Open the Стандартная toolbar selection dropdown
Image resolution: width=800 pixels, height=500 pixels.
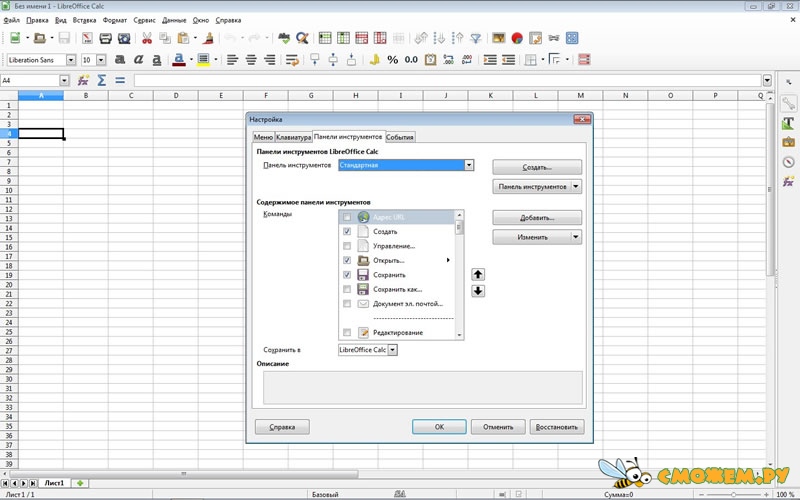click(469, 165)
